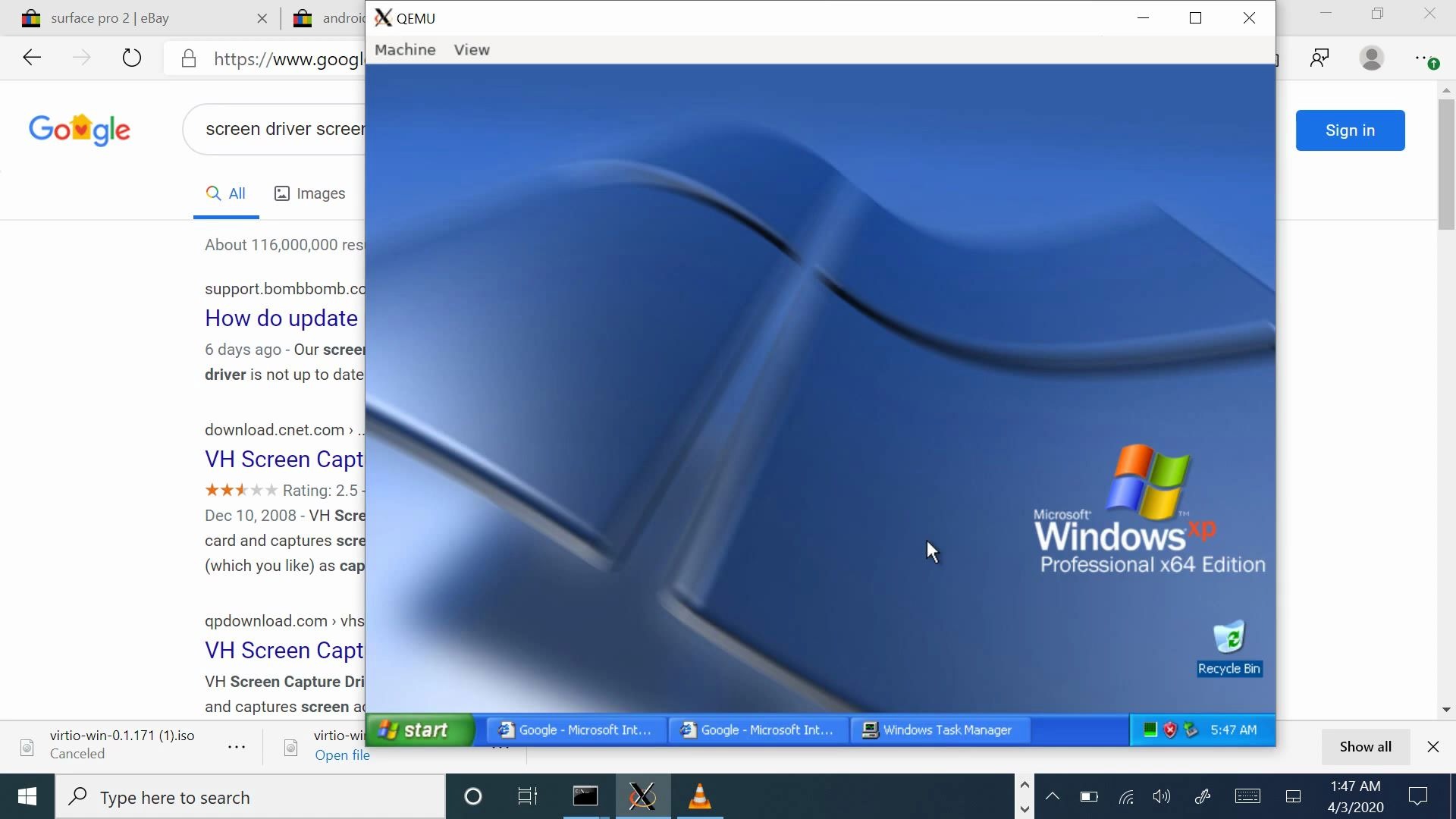Open Wi-Fi settings from system tray
The width and height of the screenshot is (1456, 819).
point(1125,796)
